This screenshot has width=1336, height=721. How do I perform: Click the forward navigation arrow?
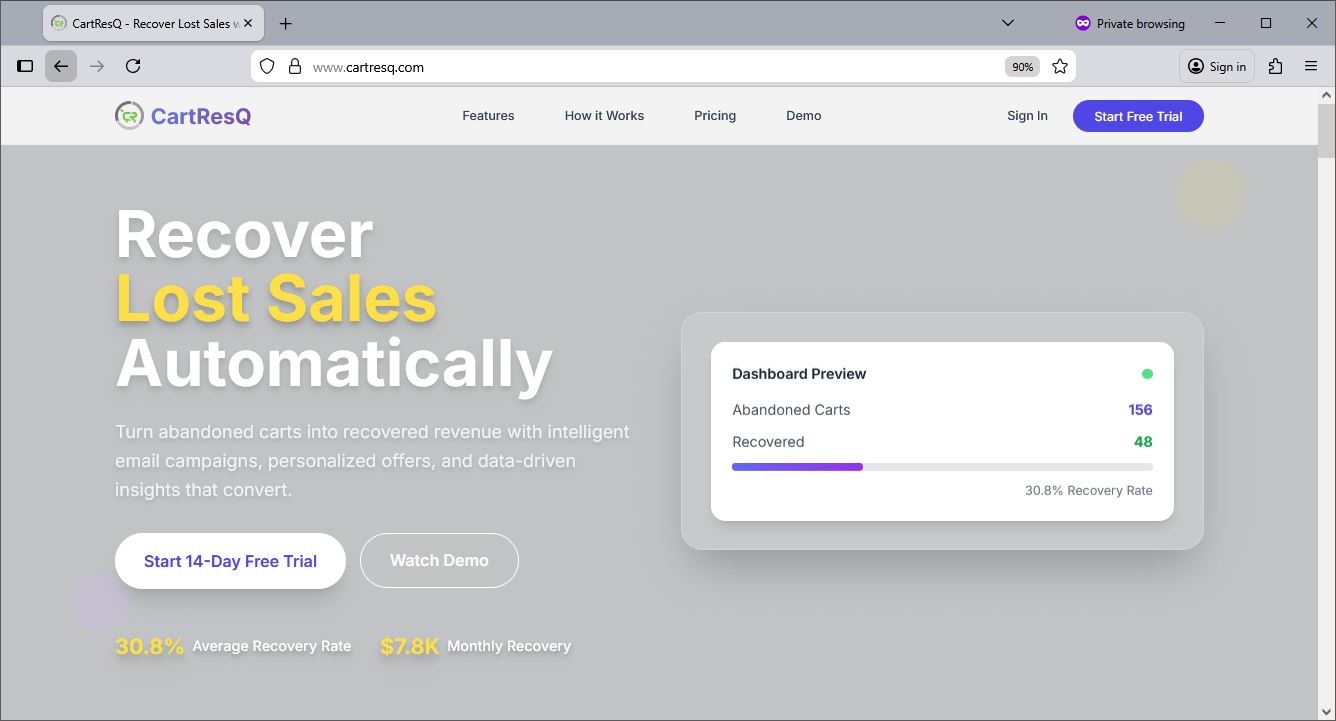click(97, 66)
